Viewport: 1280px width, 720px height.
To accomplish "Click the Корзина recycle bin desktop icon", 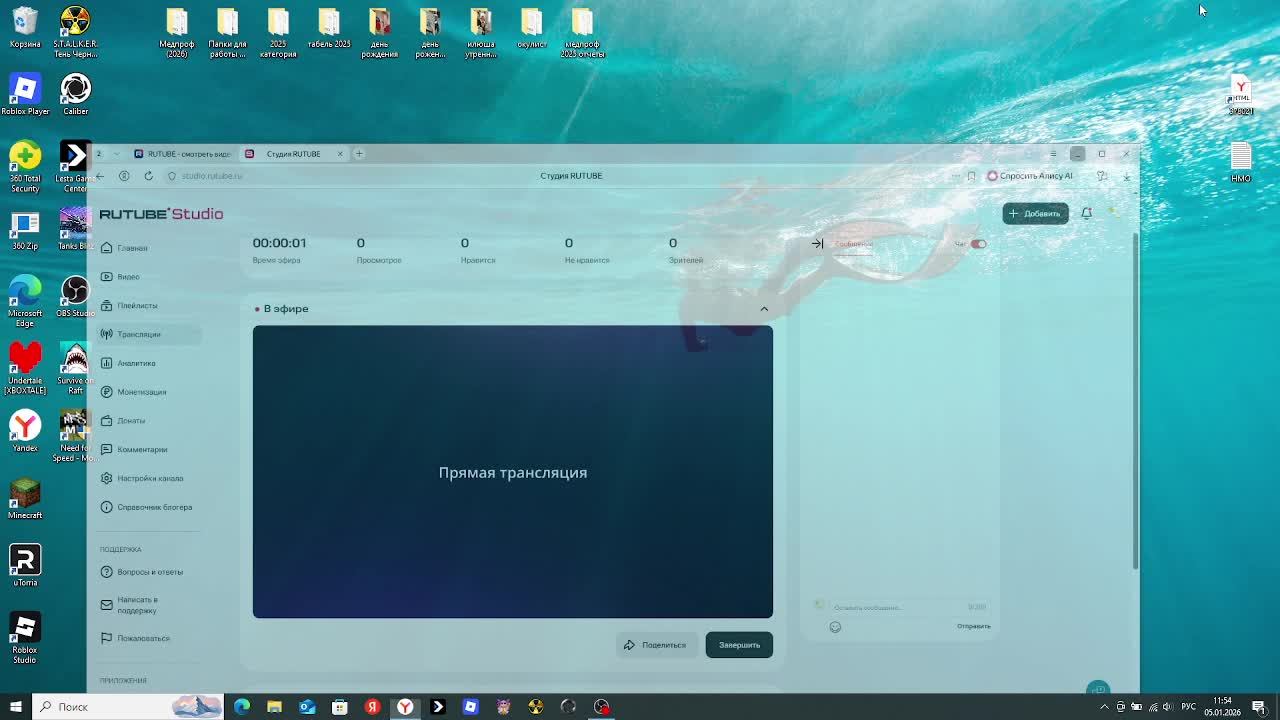I will click(x=25, y=28).
